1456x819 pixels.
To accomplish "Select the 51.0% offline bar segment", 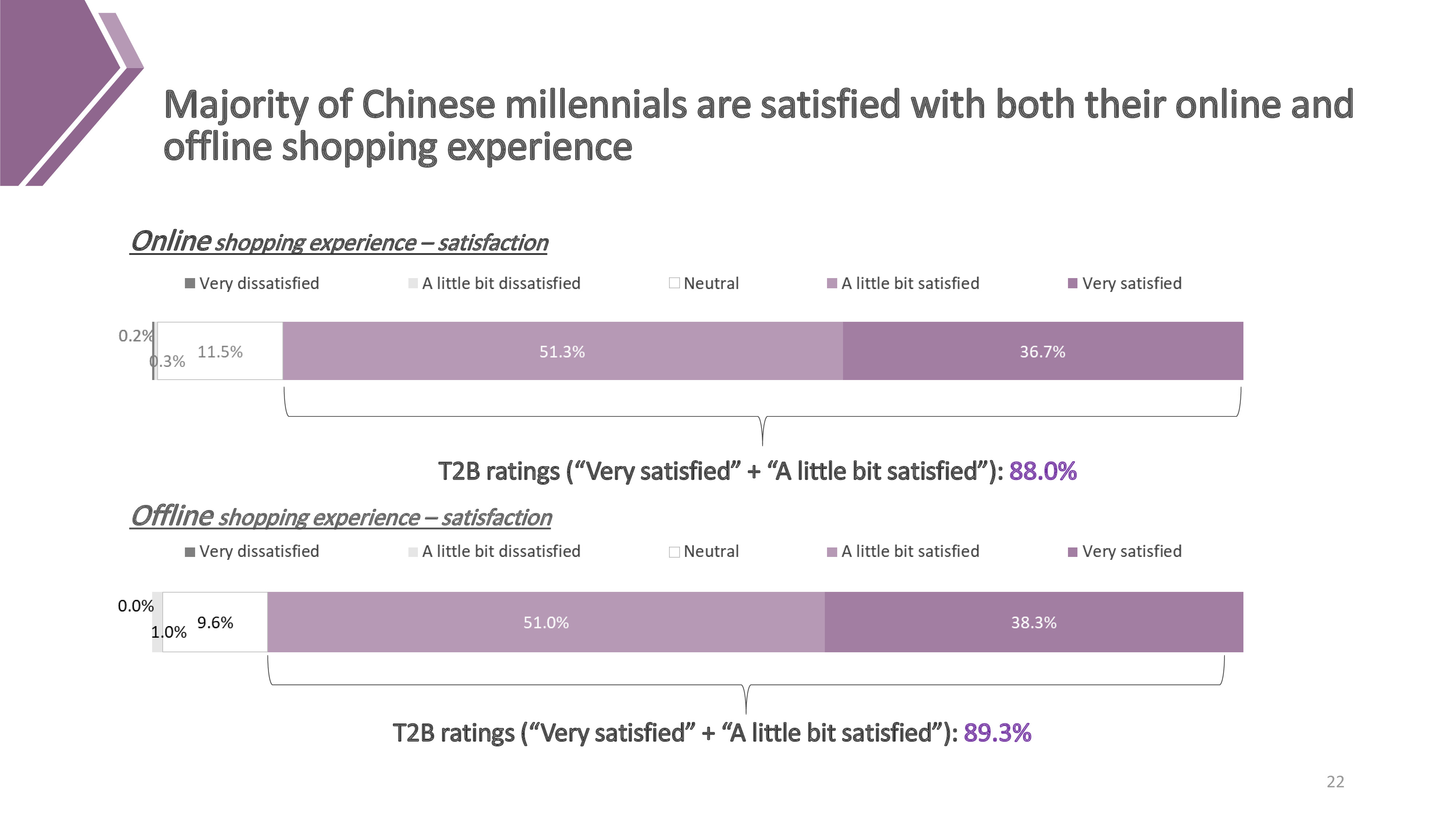I will [546, 622].
